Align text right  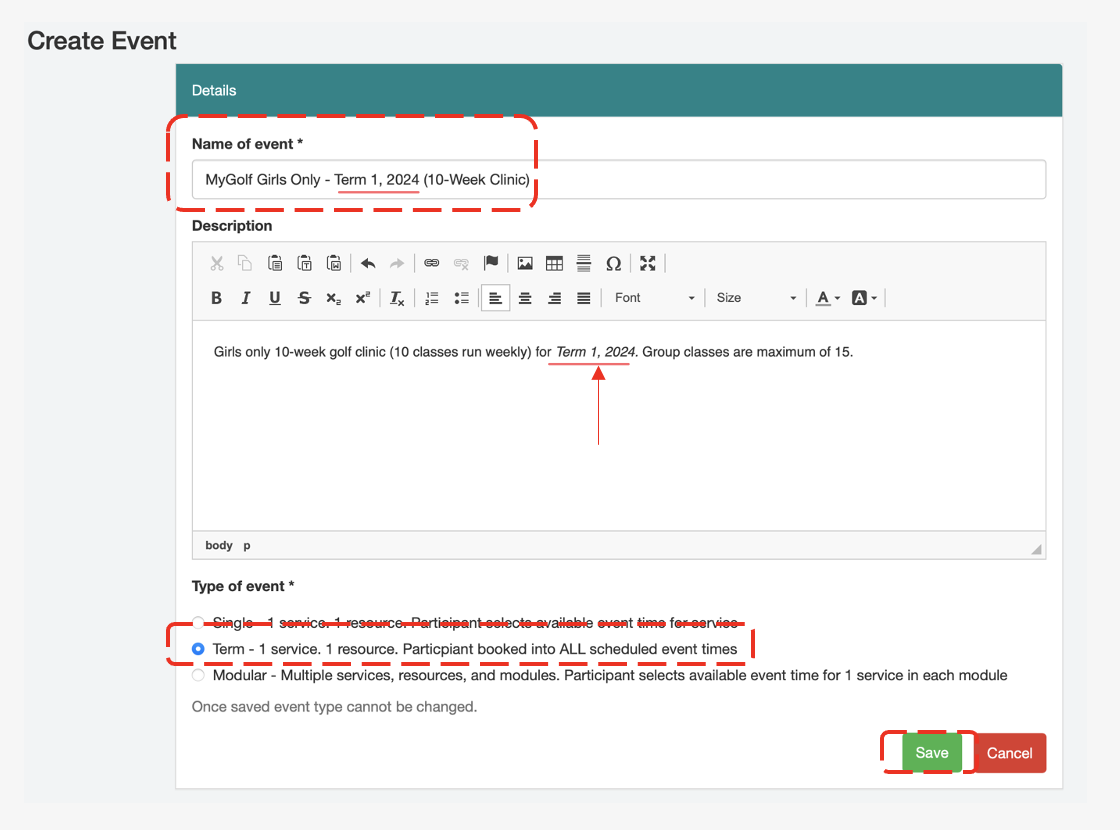[554, 298]
